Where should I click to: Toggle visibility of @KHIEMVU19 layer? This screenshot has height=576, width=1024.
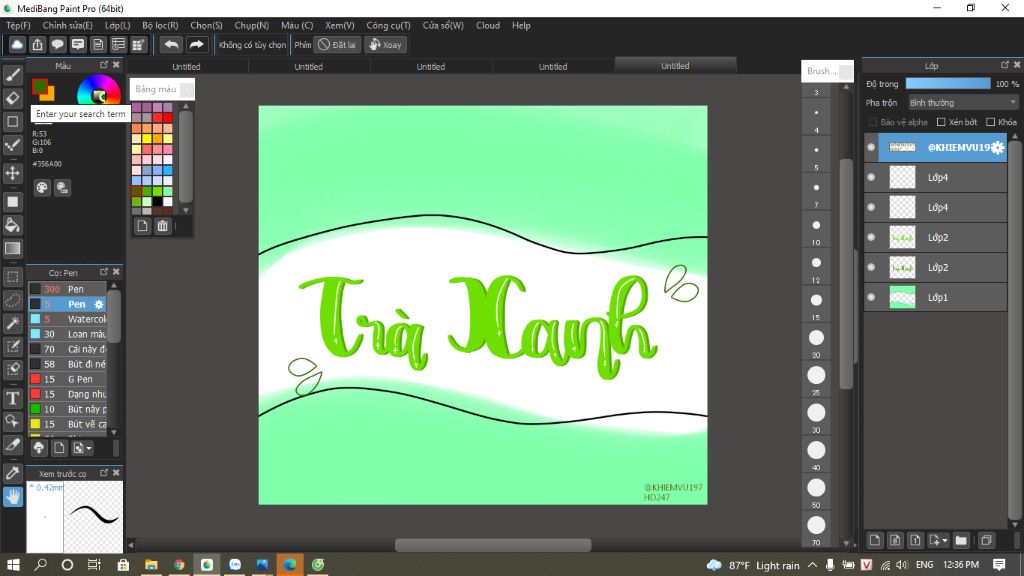[x=871, y=147]
